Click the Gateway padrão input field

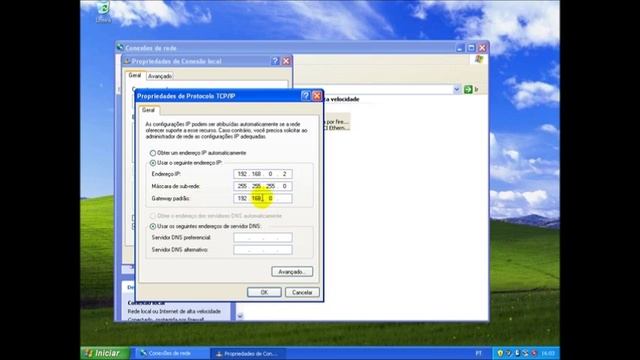point(263,198)
